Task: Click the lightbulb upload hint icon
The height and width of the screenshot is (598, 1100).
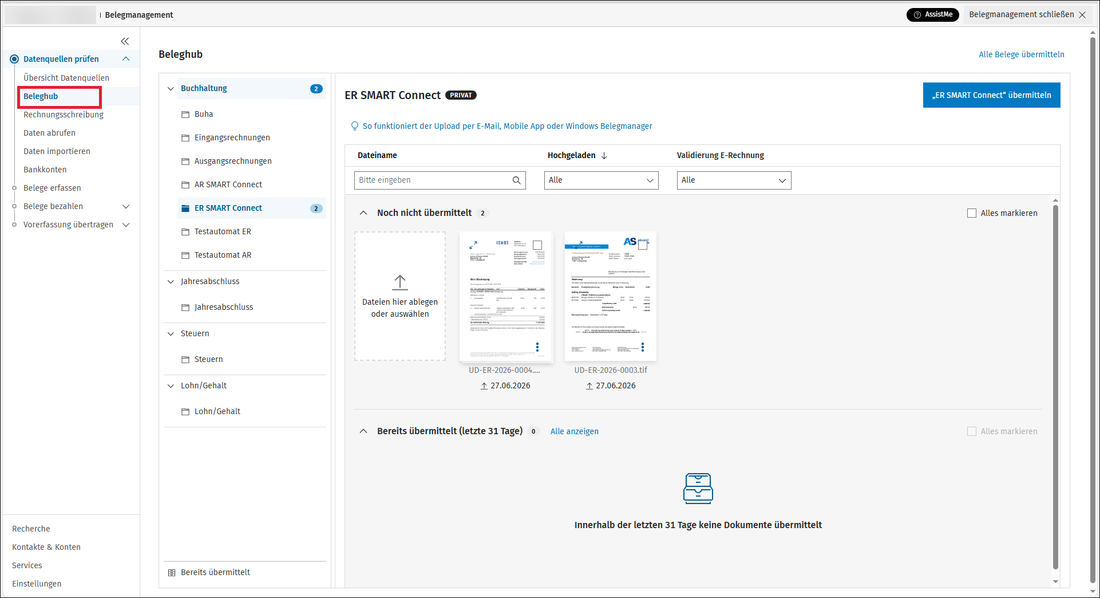Action: (x=354, y=126)
